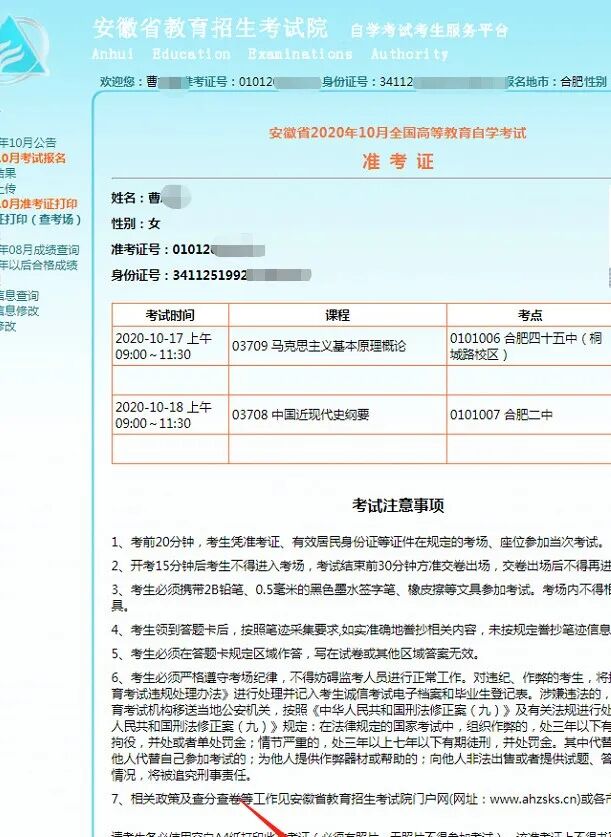Viewport: 611px width, 837px height.
Task: Click the '考试时间' table header
Action: (x=170, y=315)
